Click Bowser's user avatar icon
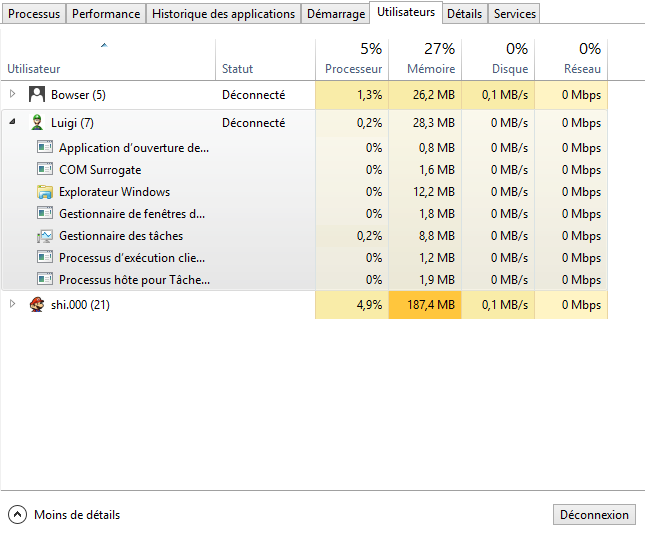The height and width of the screenshot is (539, 645). 37,95
